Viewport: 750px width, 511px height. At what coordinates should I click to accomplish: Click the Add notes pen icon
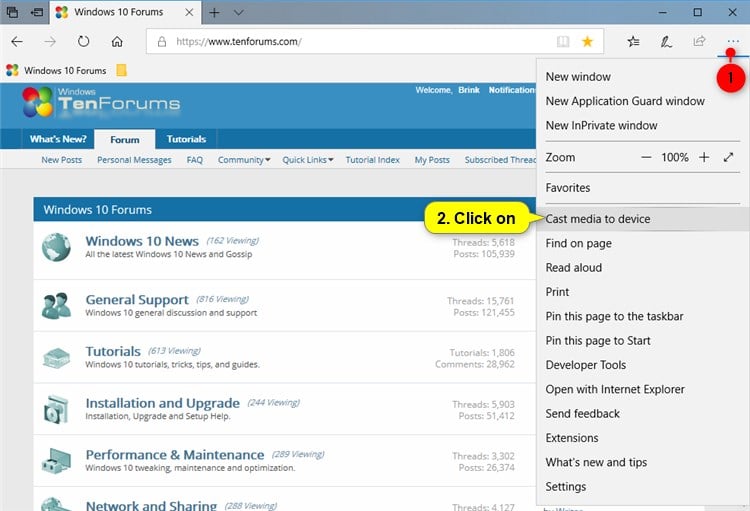pyautogui.click(x=666, y=42)
